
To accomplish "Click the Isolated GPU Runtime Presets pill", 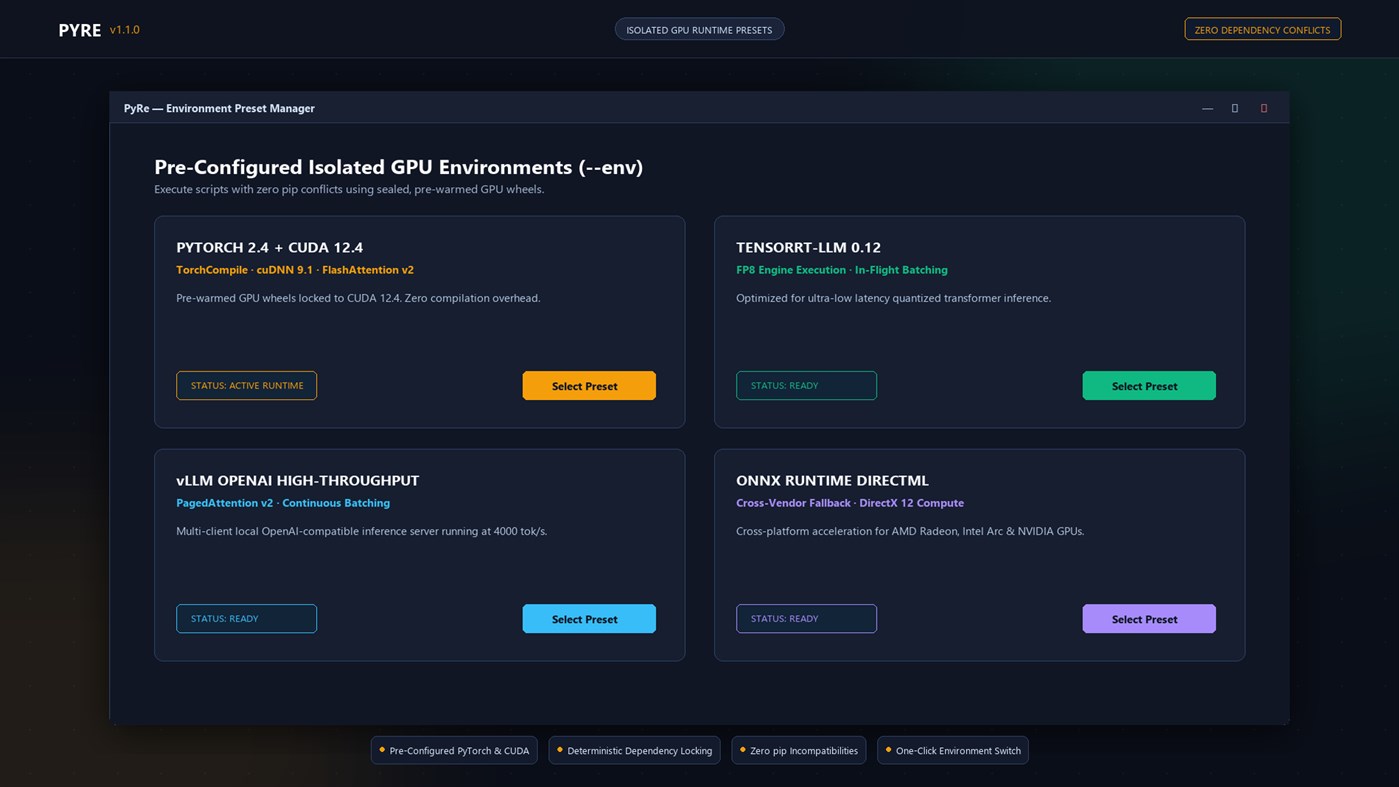I will 699,30.
